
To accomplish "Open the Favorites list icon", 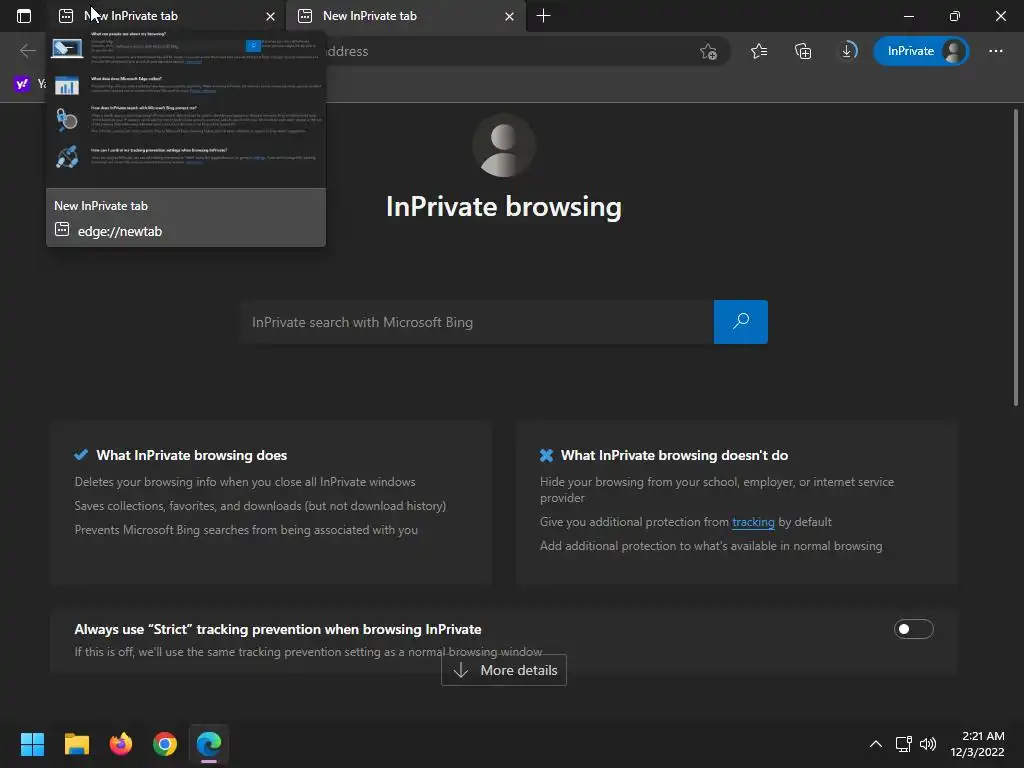I will tap(759, 51).
